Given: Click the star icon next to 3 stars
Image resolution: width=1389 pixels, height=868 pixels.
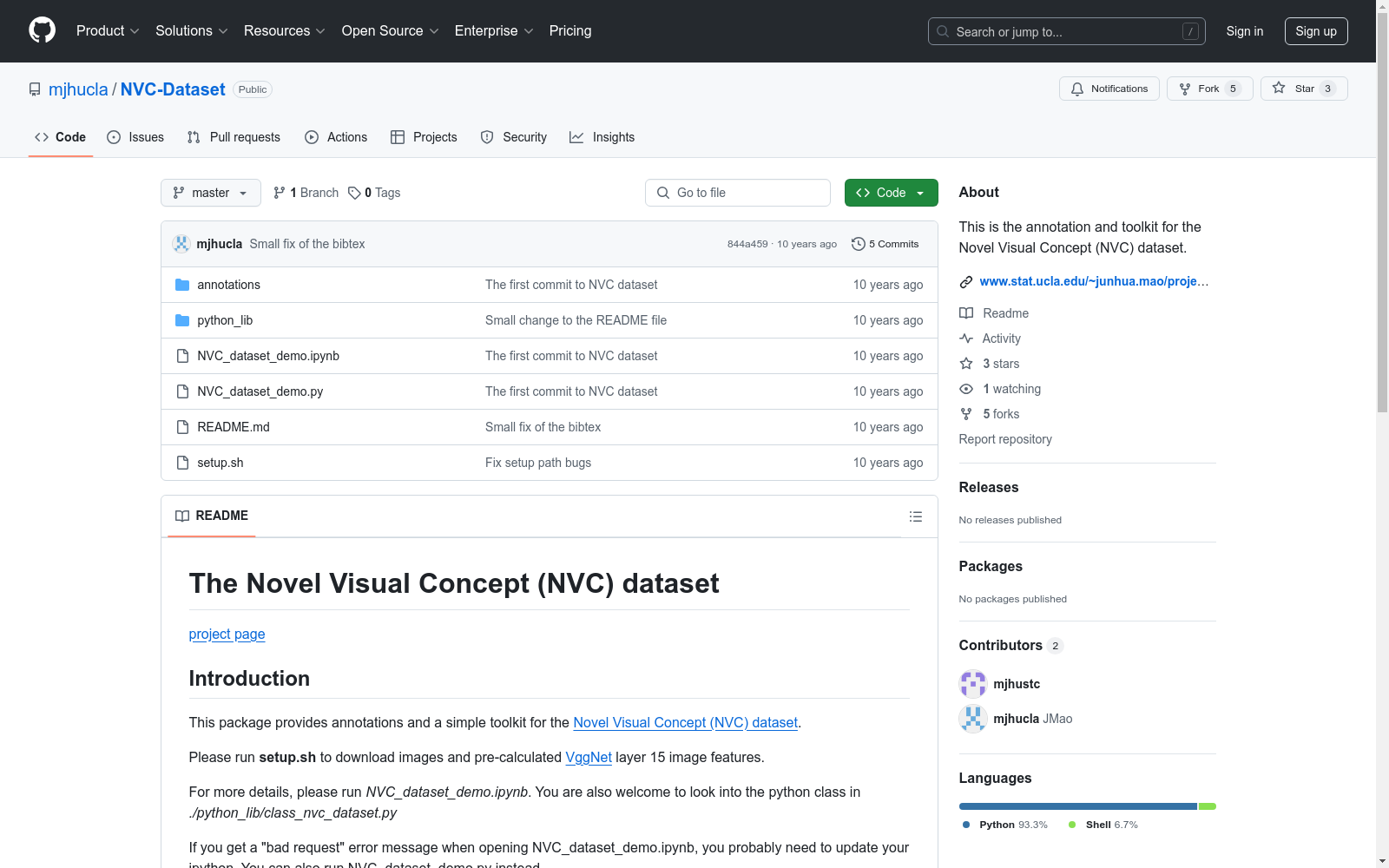Looking at the screenshot, I should tap(966, 364).
